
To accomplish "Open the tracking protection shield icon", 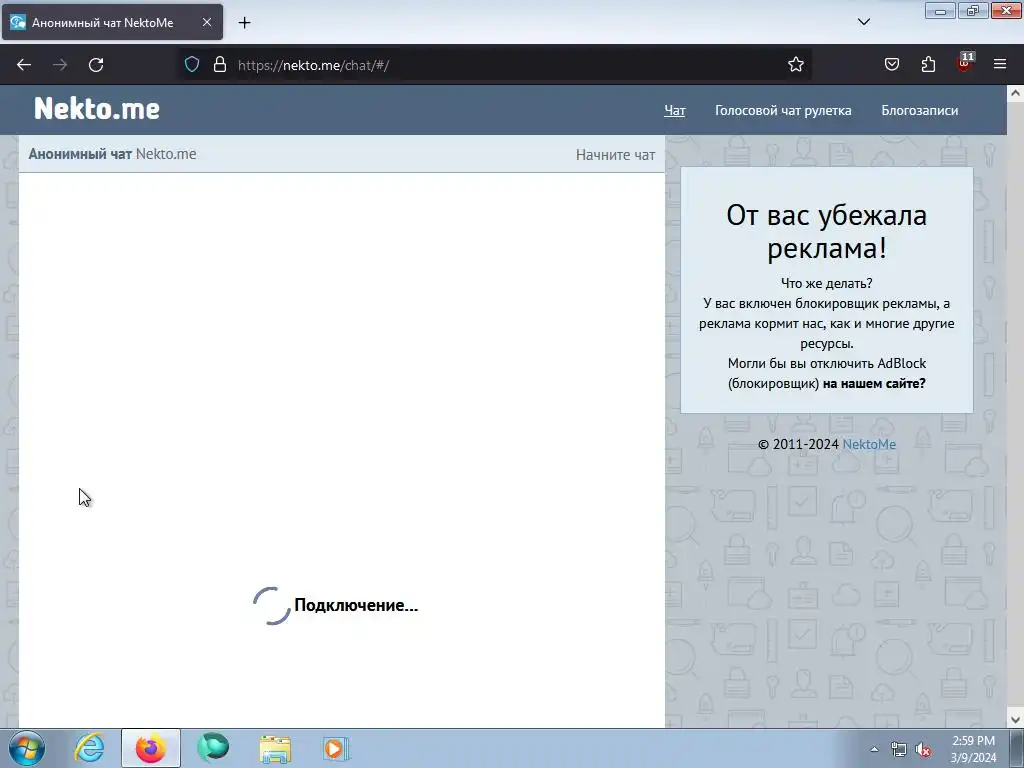I will 192,64.
